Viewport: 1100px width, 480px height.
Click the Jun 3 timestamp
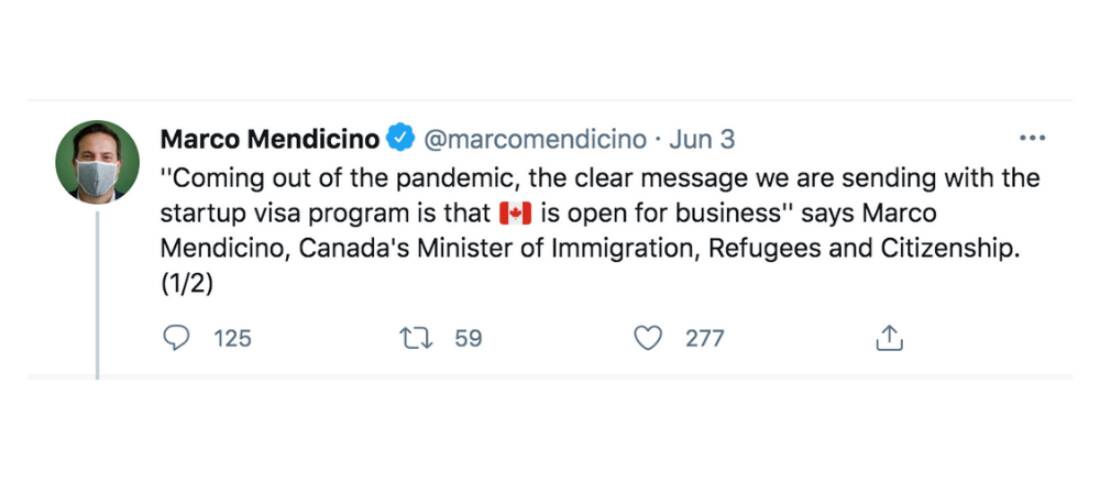(x=702, y=139)
